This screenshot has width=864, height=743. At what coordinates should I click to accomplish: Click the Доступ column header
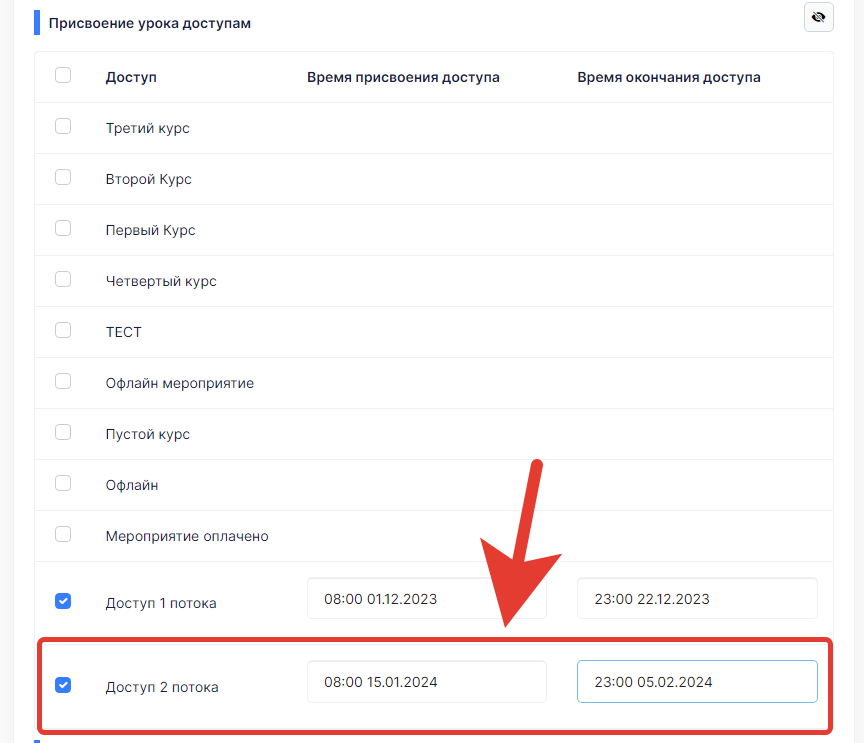click(x=131, y=77)
